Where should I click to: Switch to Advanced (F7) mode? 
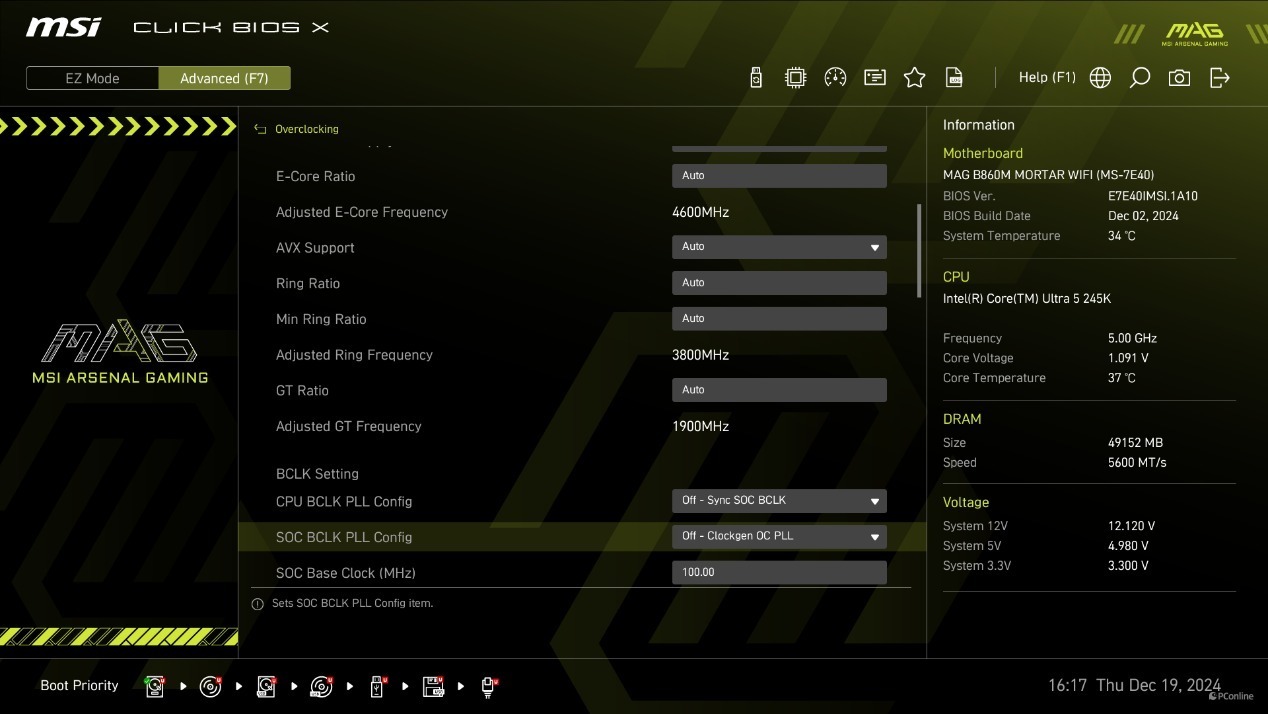[224, 78]
